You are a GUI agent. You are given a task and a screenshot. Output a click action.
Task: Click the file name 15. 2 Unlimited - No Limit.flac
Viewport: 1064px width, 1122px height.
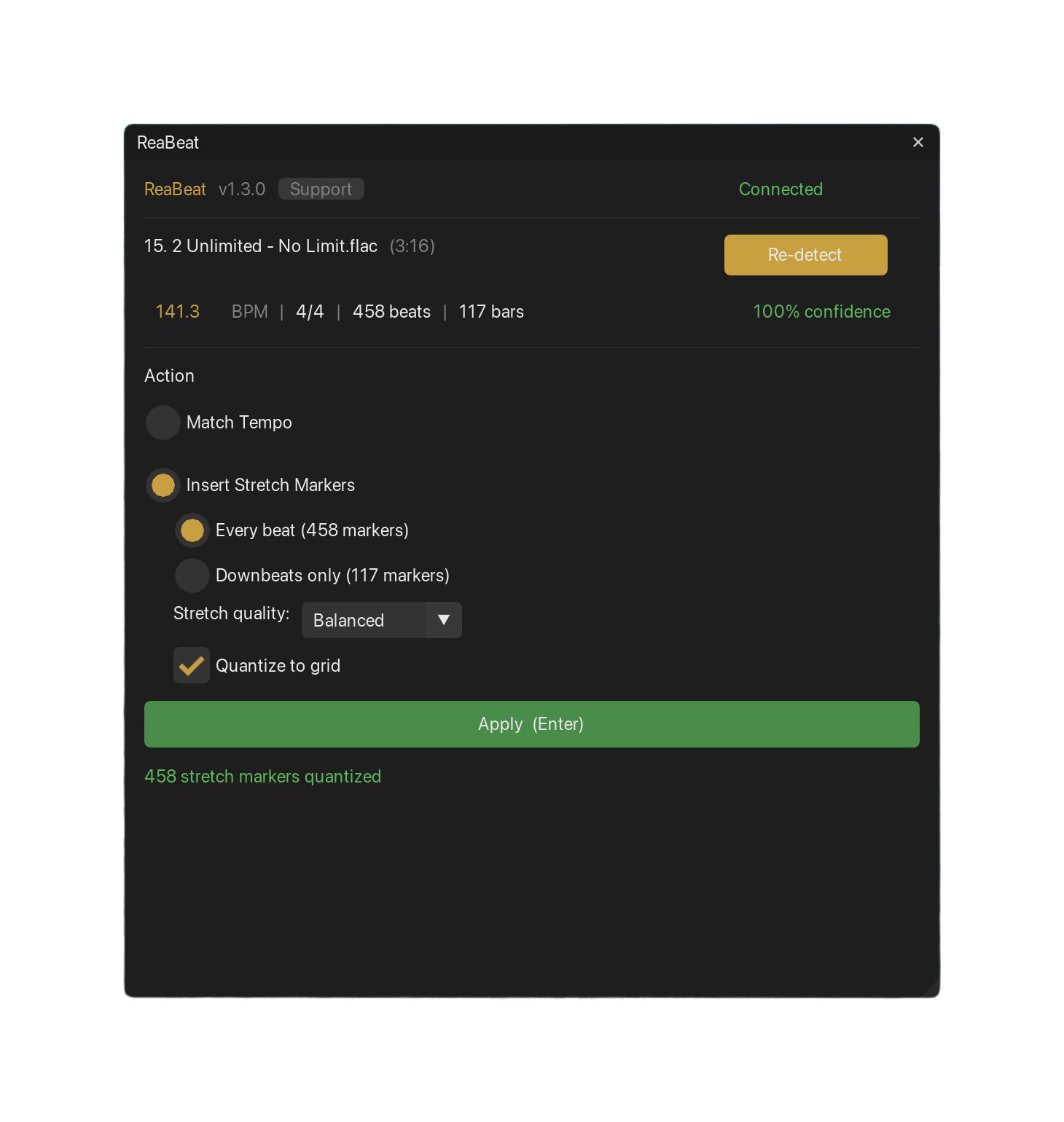(x=261, y=246)
